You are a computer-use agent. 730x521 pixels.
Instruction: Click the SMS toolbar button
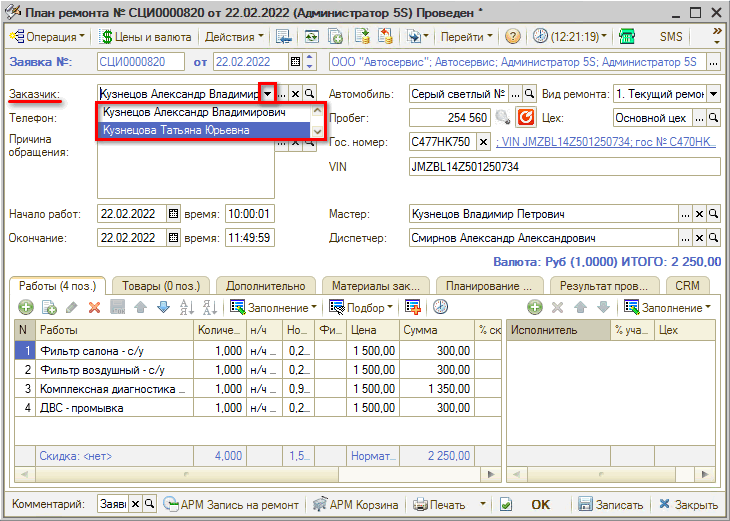[x=672, y=36]
